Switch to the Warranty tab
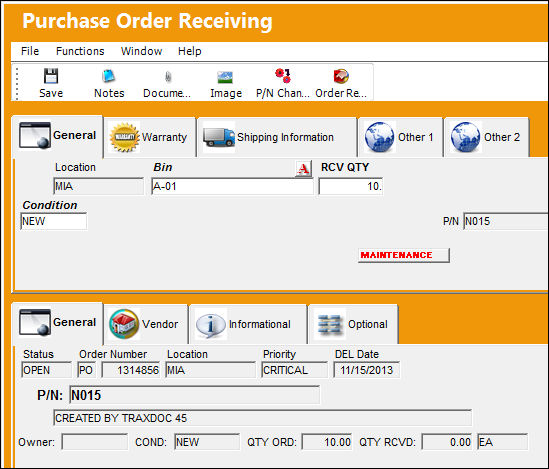Screen dimensions: 549x469 point(150,137)
